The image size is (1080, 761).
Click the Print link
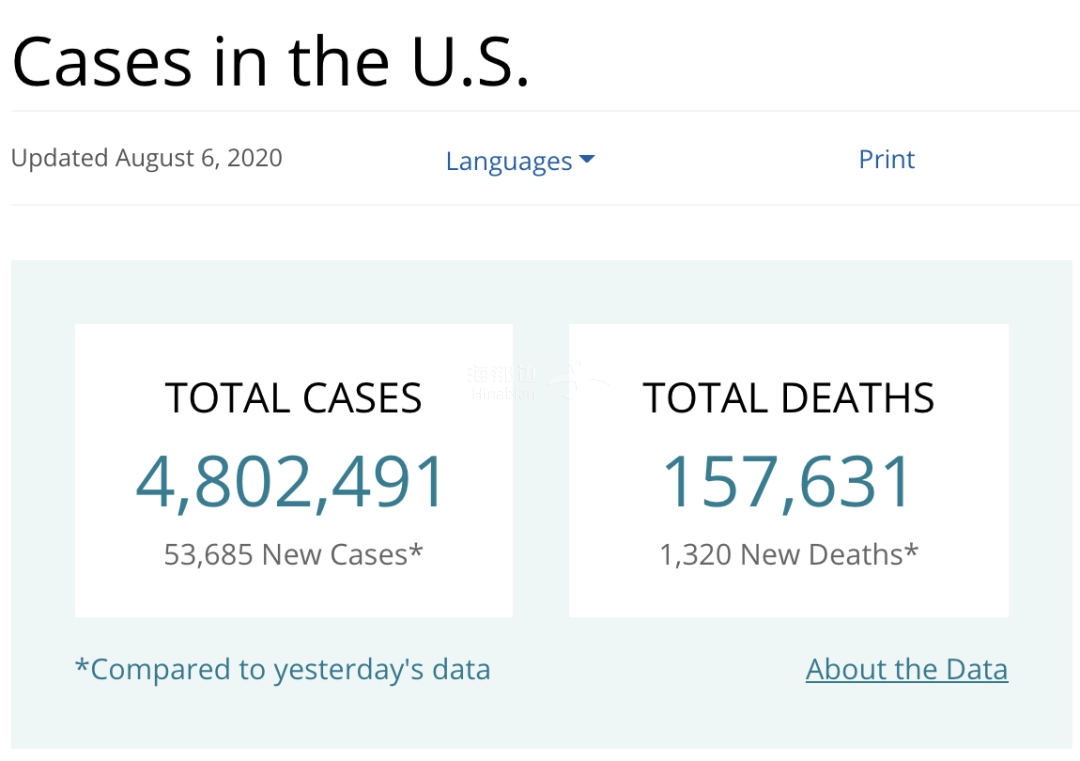click(886, 159)
